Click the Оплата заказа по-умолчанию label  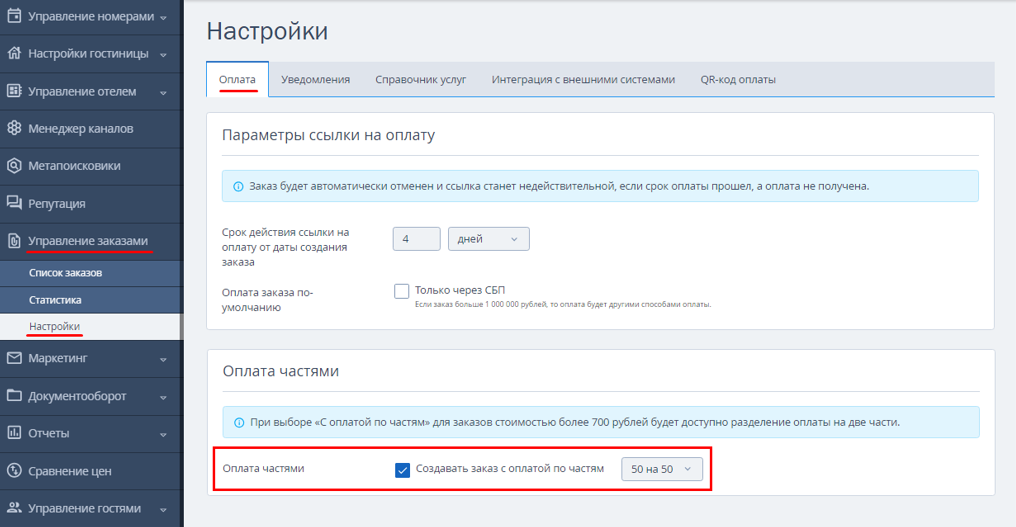point(268,299)
